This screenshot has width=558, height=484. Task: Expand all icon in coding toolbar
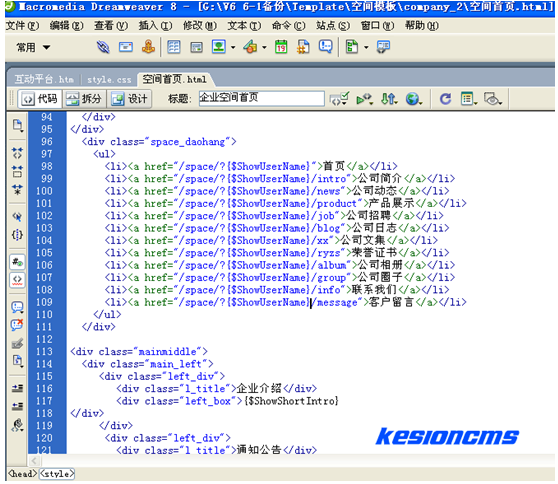point(17,189)
